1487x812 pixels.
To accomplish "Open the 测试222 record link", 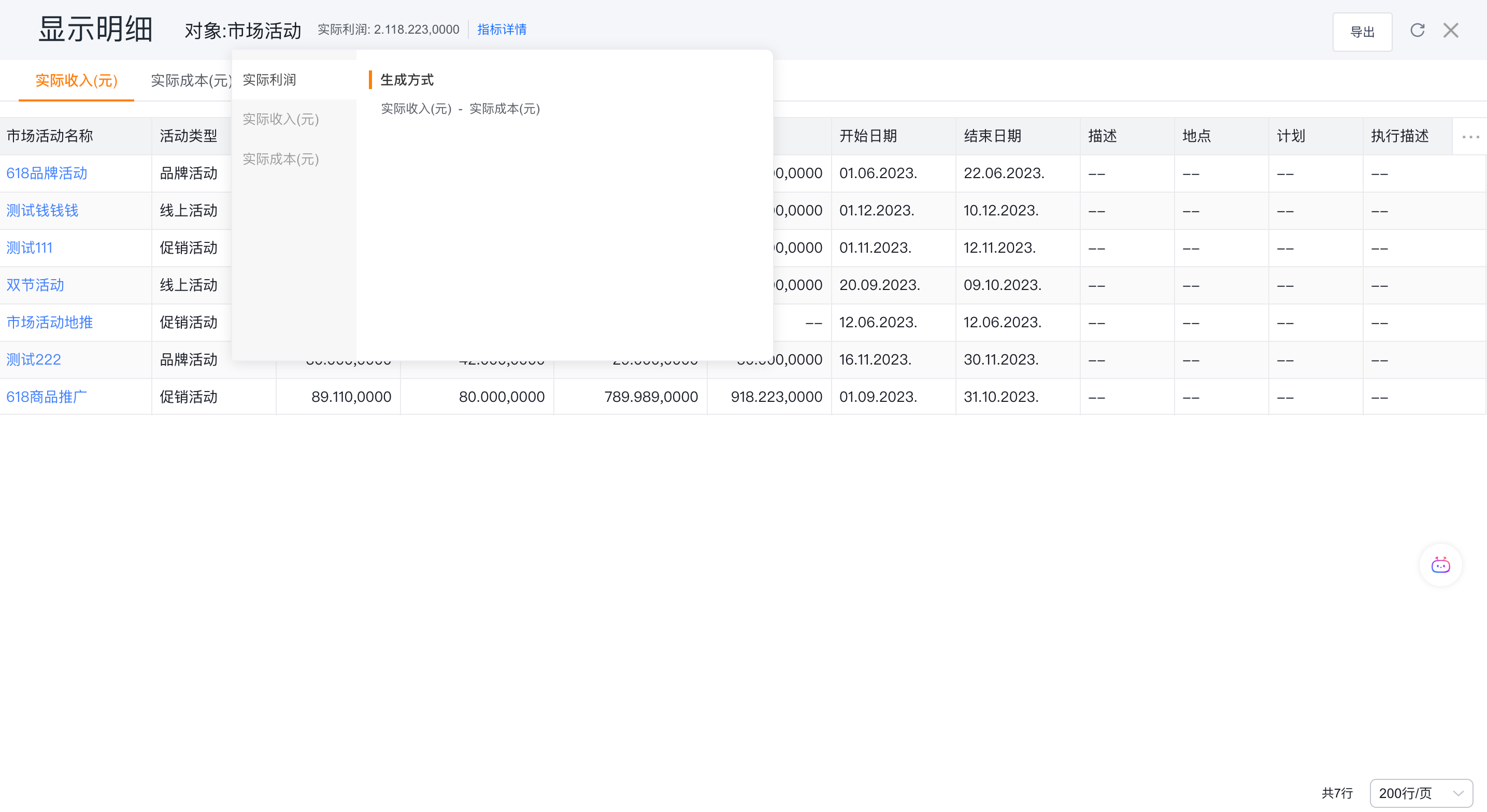I will [x=34, y=359].
